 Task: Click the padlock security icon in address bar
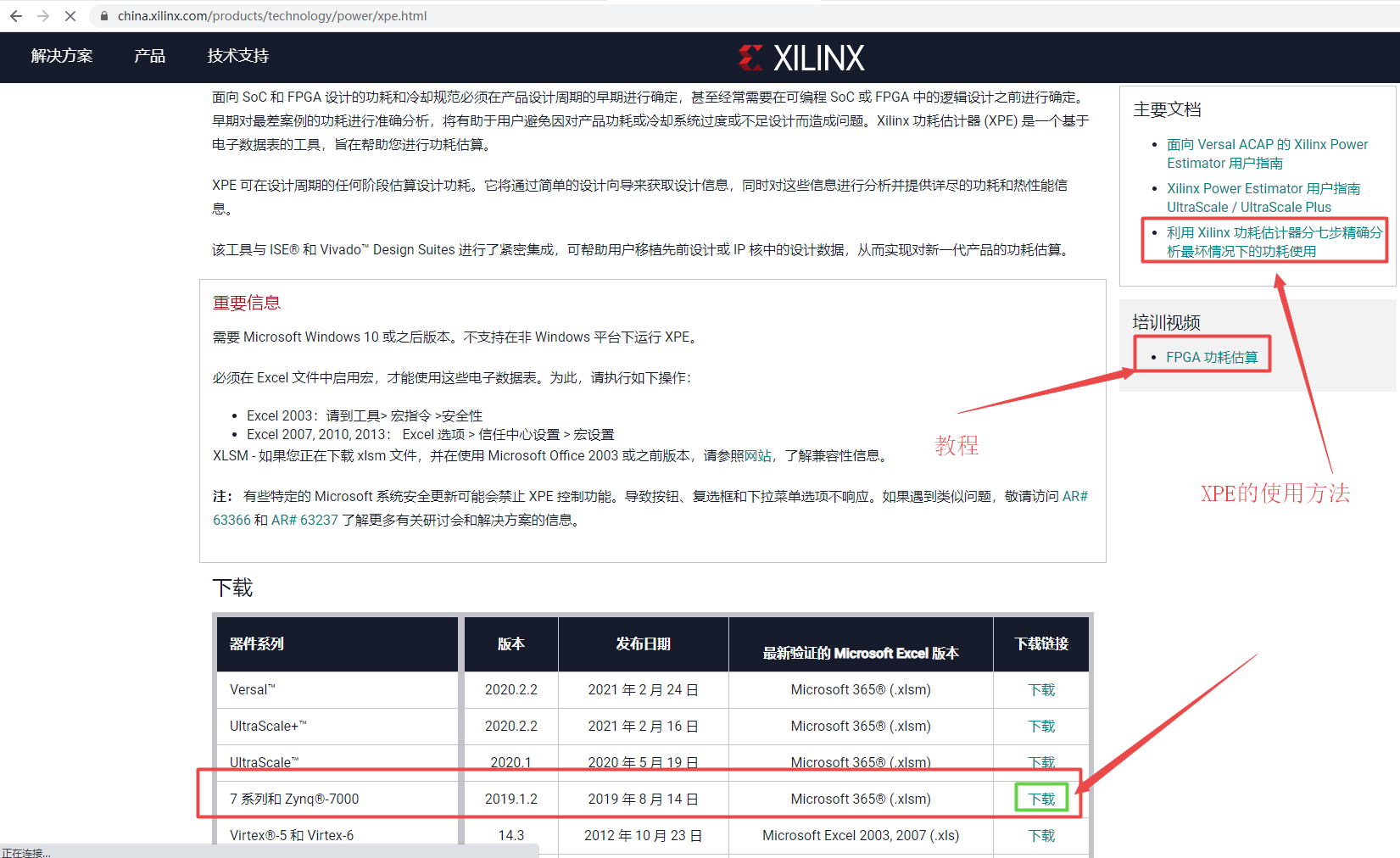click(x=103, y=15)
